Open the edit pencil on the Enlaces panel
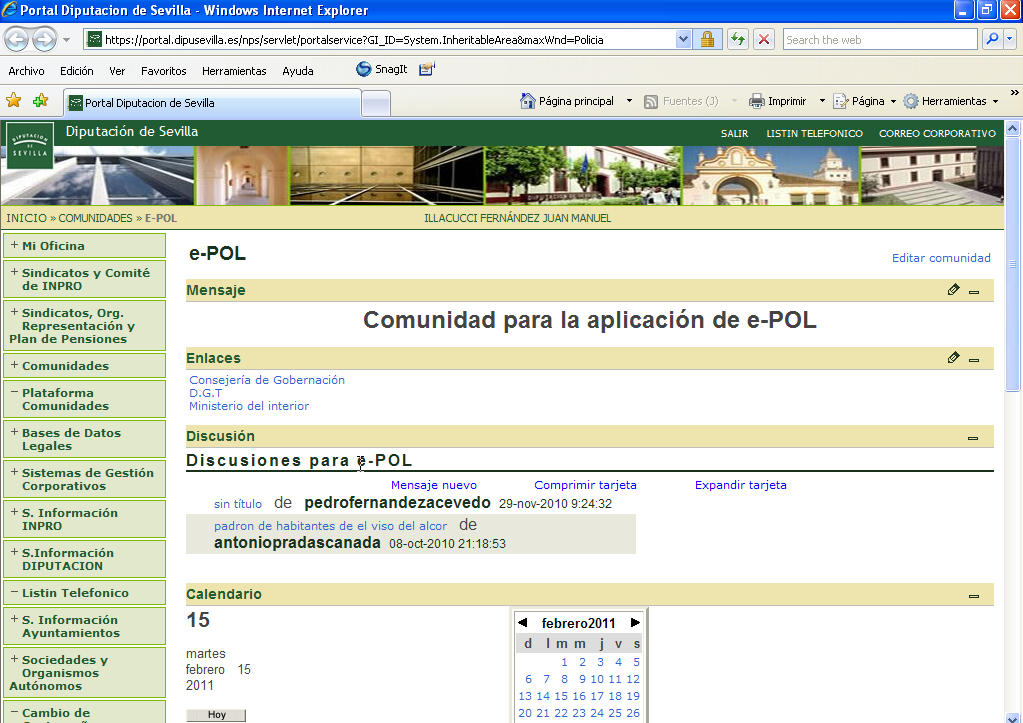The height and width of the screenshot is (723, 1023). coord(952,357)
